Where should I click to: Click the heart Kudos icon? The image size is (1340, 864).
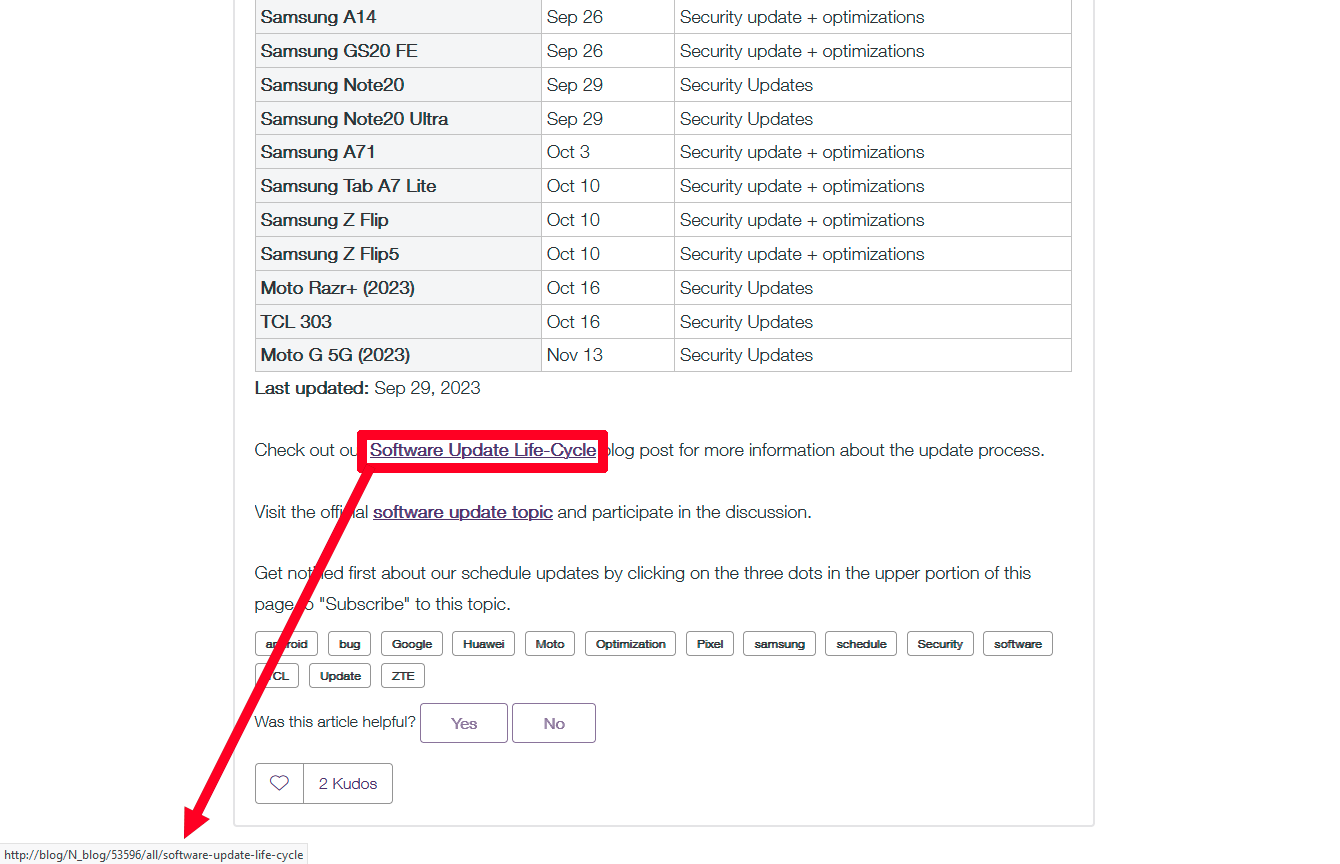279,784
